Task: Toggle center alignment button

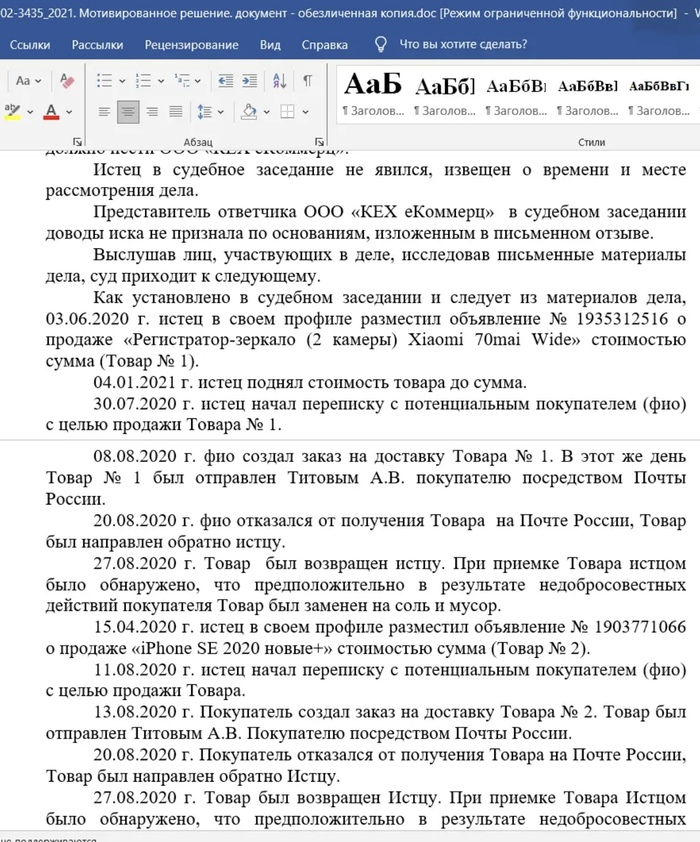Action: point(127,111)
